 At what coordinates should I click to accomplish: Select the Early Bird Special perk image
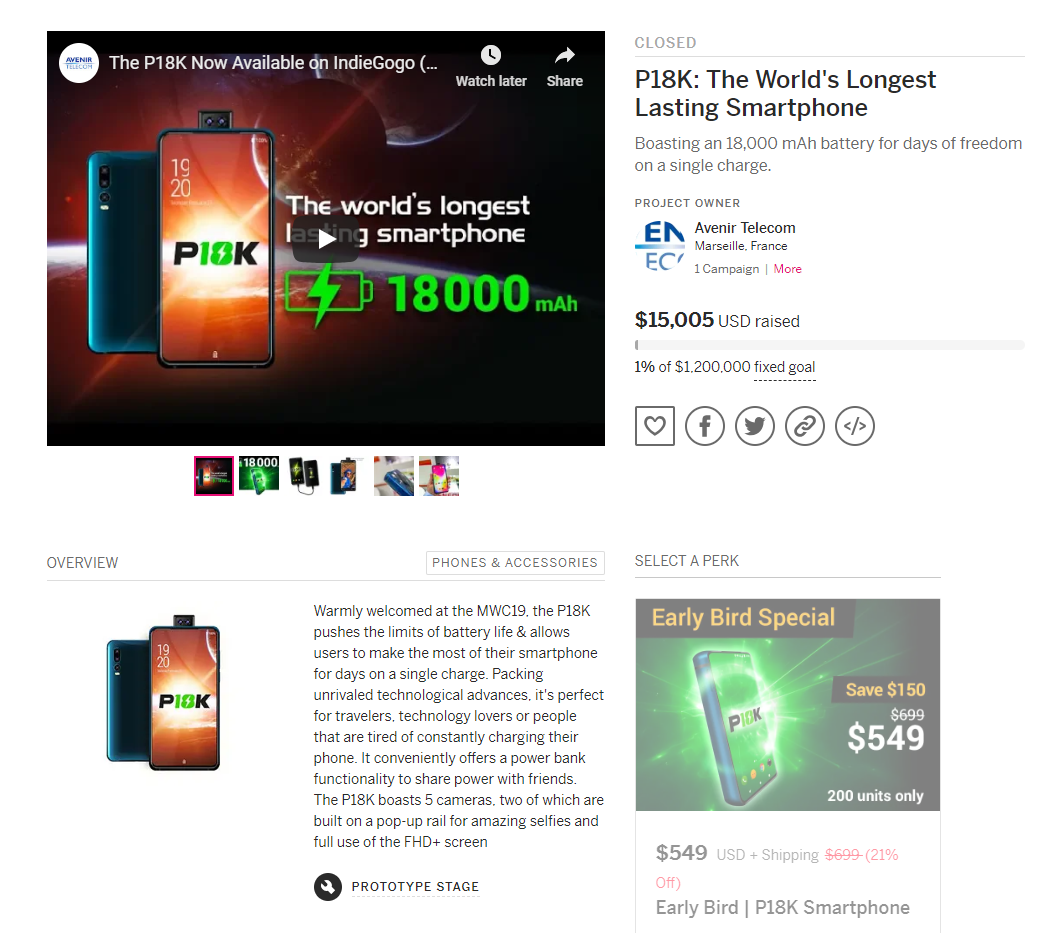tap(787, 704)
